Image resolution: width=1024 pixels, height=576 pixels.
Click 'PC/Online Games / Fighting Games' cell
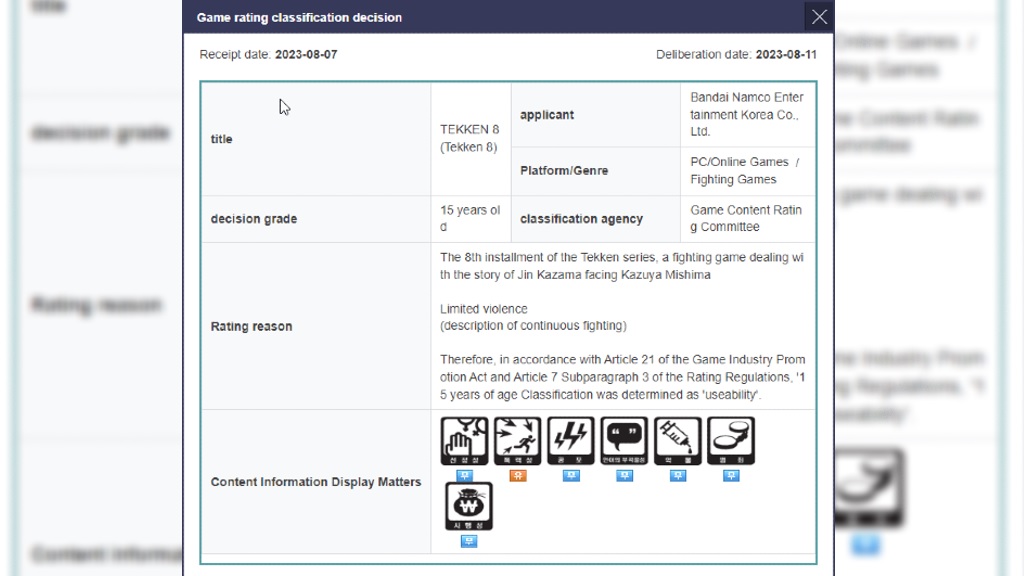point(747,170)
